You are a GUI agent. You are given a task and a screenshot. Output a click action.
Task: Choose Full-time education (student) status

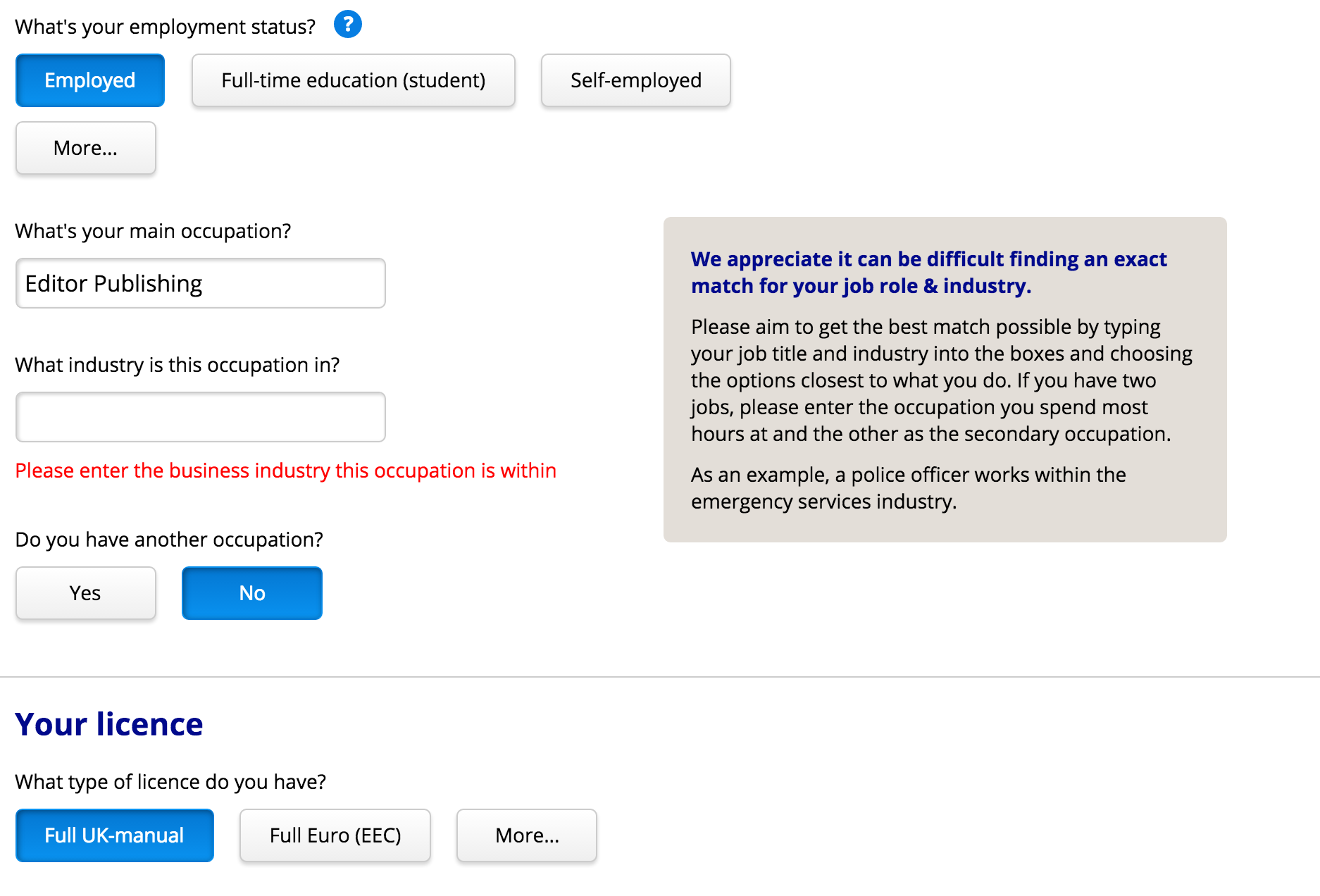[x=353, y=80]
